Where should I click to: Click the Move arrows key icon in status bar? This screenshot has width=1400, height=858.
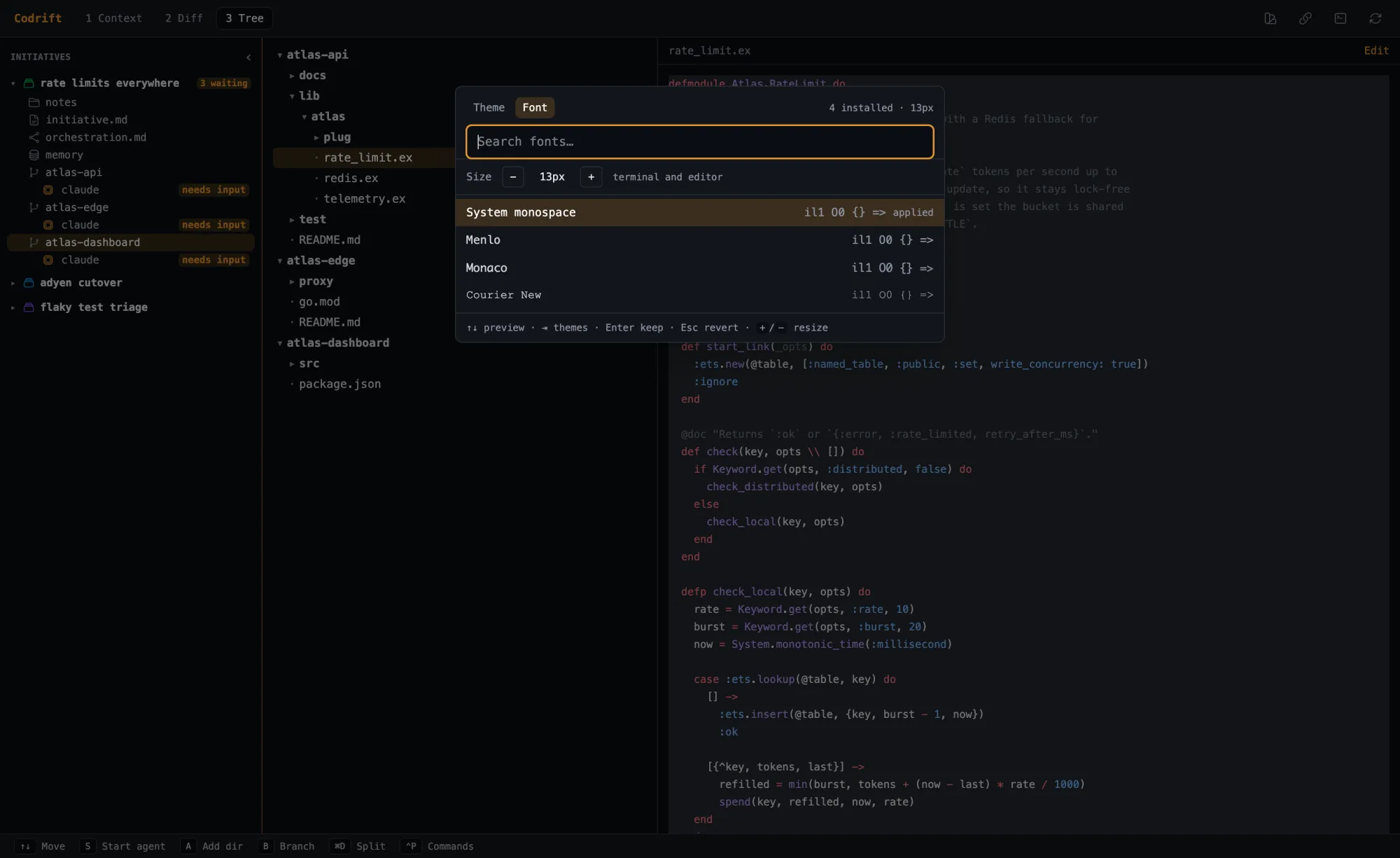coord(25,846)
